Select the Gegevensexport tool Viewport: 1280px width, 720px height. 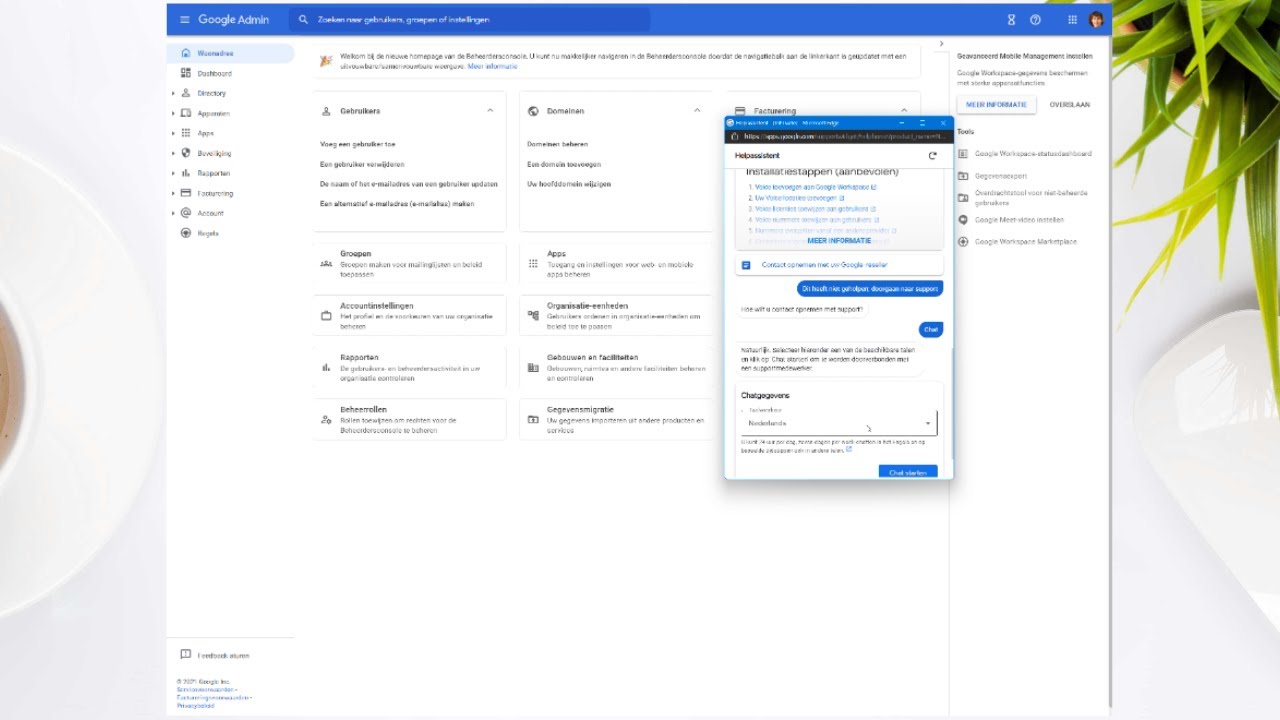point(1000,175)
